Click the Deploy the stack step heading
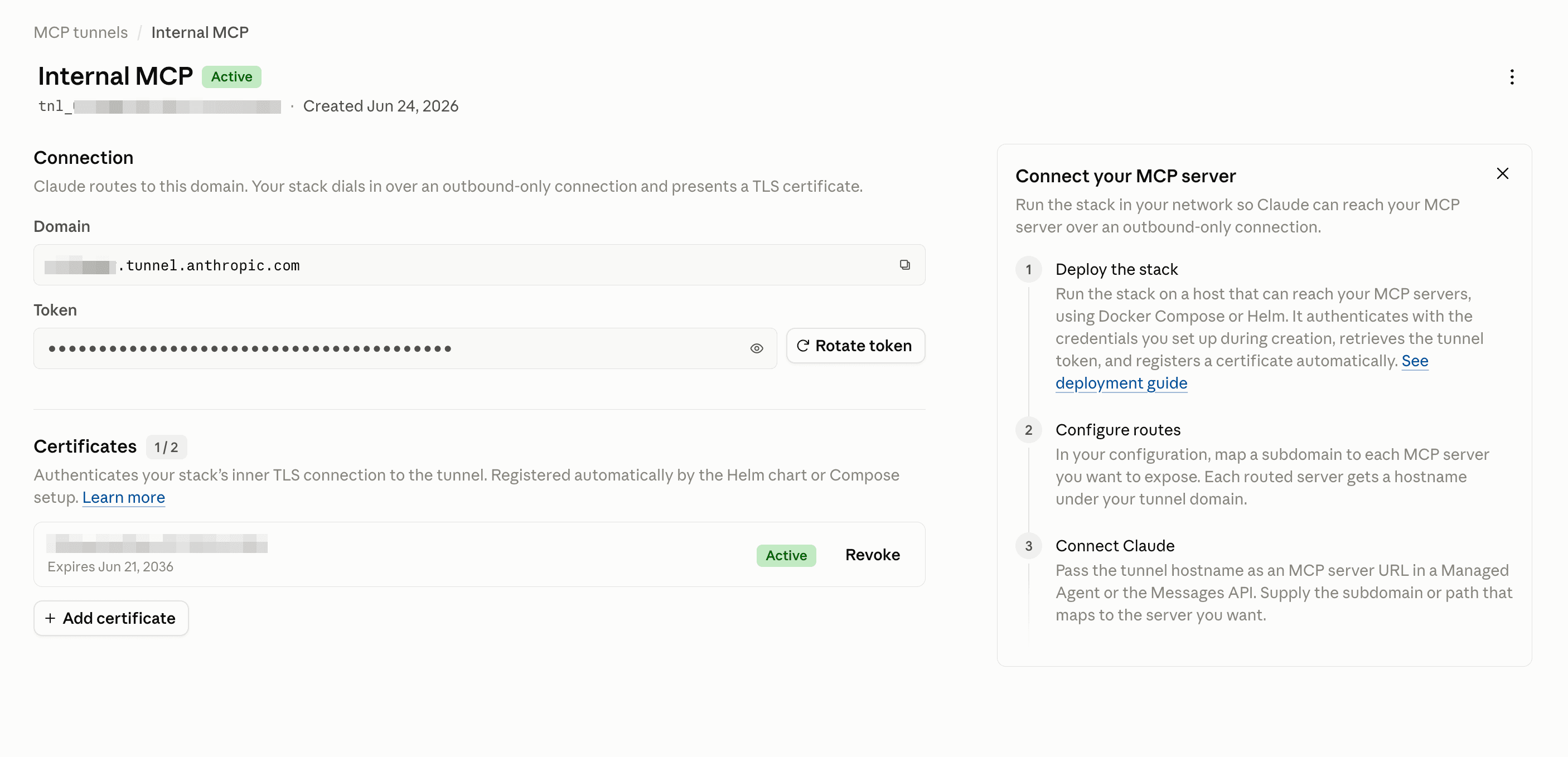Screen dimensions: 1568x757 click(1116, 269)
